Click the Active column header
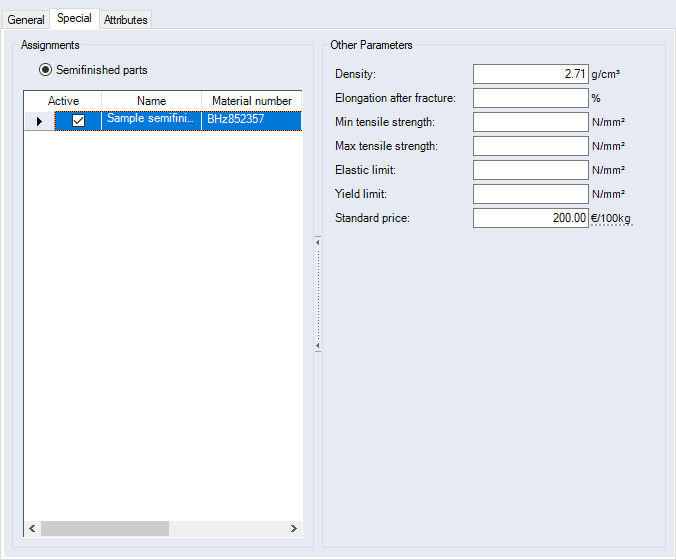 click(x=63, y=101)
